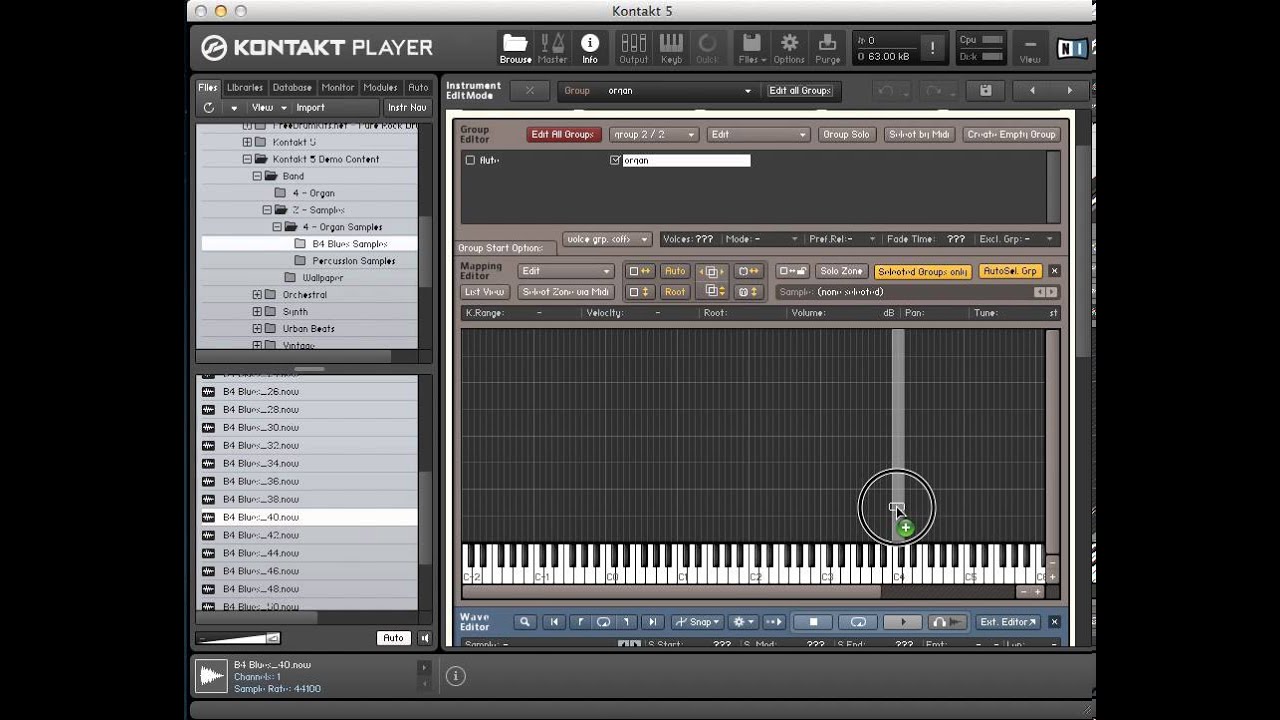Screen dimensions: 1280x720
Task: Open the Options gear dialog
Action: pos(789,47)
